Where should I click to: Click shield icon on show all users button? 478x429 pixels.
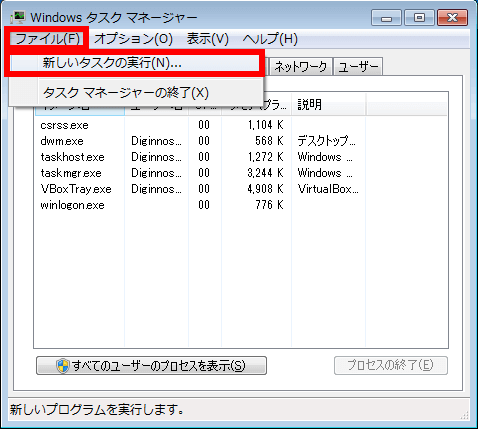pyautogui.click(x=62, y=366)
